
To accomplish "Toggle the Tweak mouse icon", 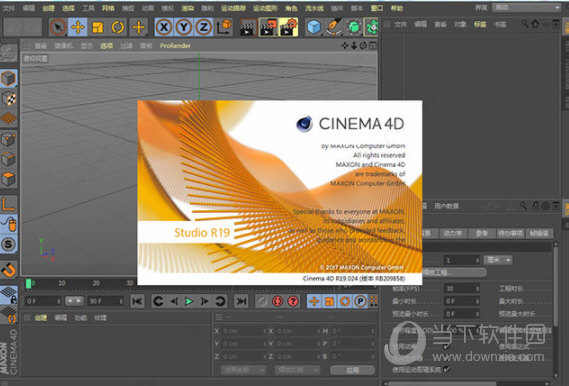I will coord(9,224).
